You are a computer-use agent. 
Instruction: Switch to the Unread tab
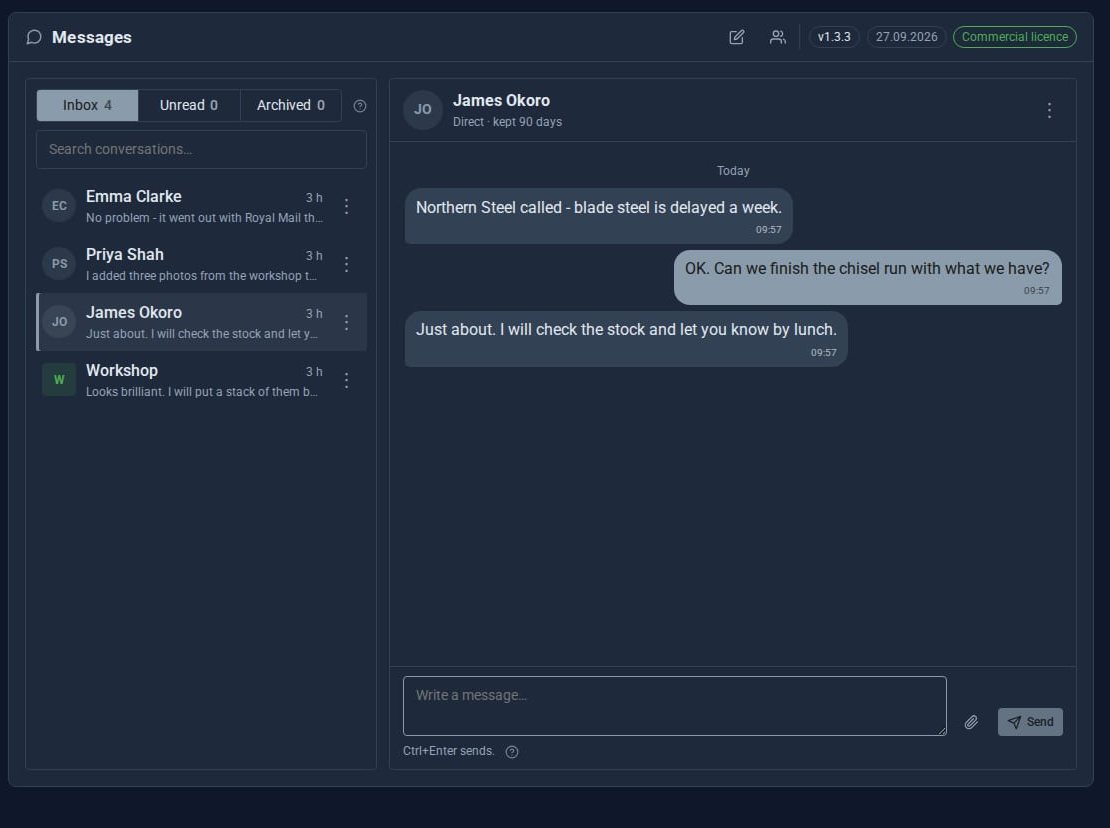coord(189,105)
